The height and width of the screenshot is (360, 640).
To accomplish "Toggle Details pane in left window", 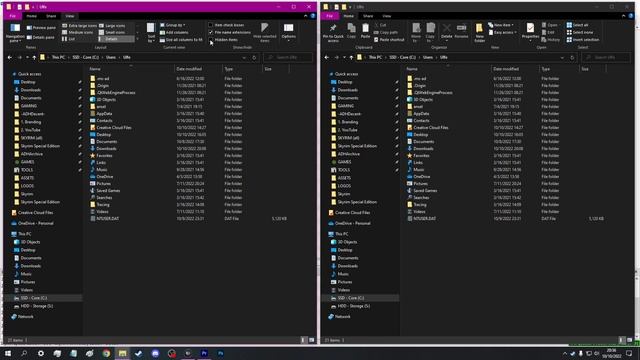I will point(40,37).
